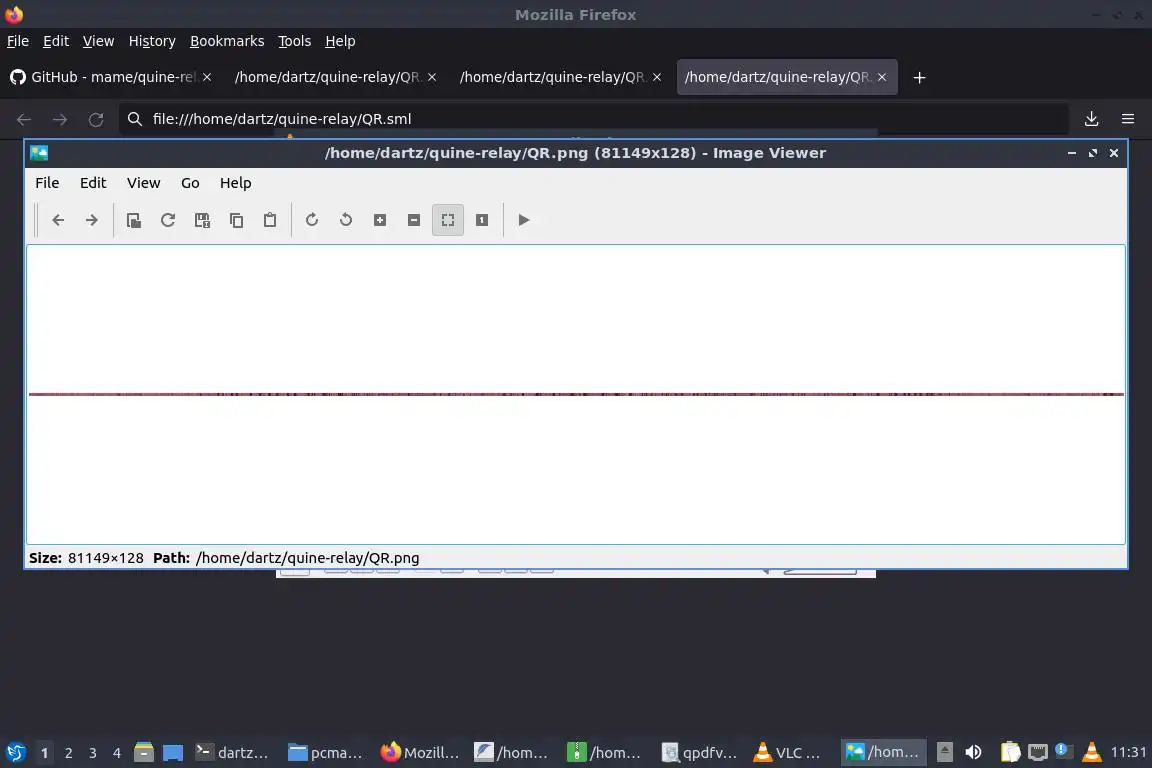Copy the image using the toolbar copy icon
The width and height of the screenshot is (1152, 768).
click(x=236, y=220)
